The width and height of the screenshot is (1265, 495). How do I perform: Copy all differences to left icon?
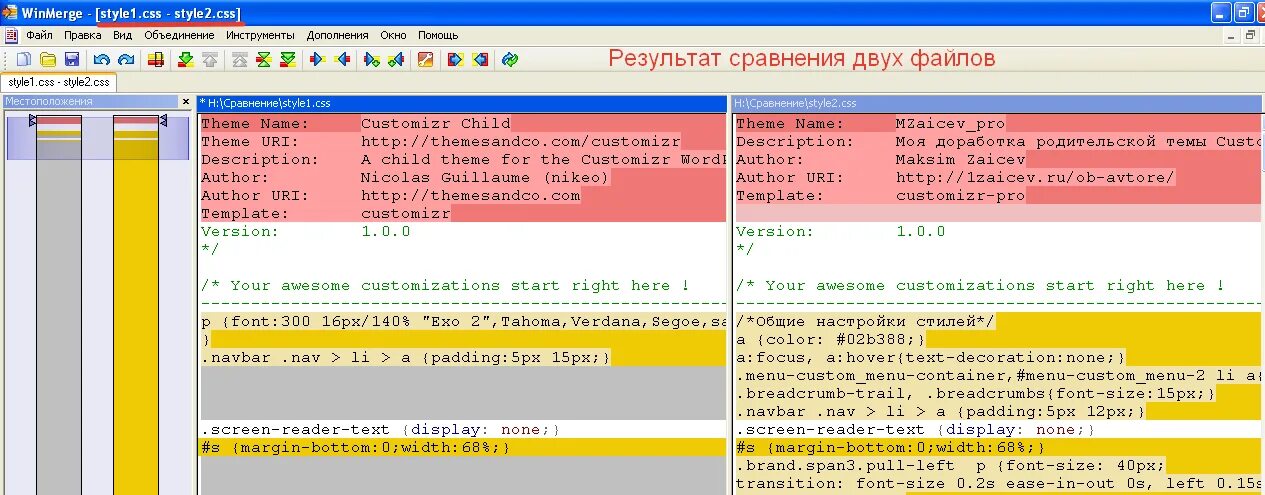click(480, 59)
